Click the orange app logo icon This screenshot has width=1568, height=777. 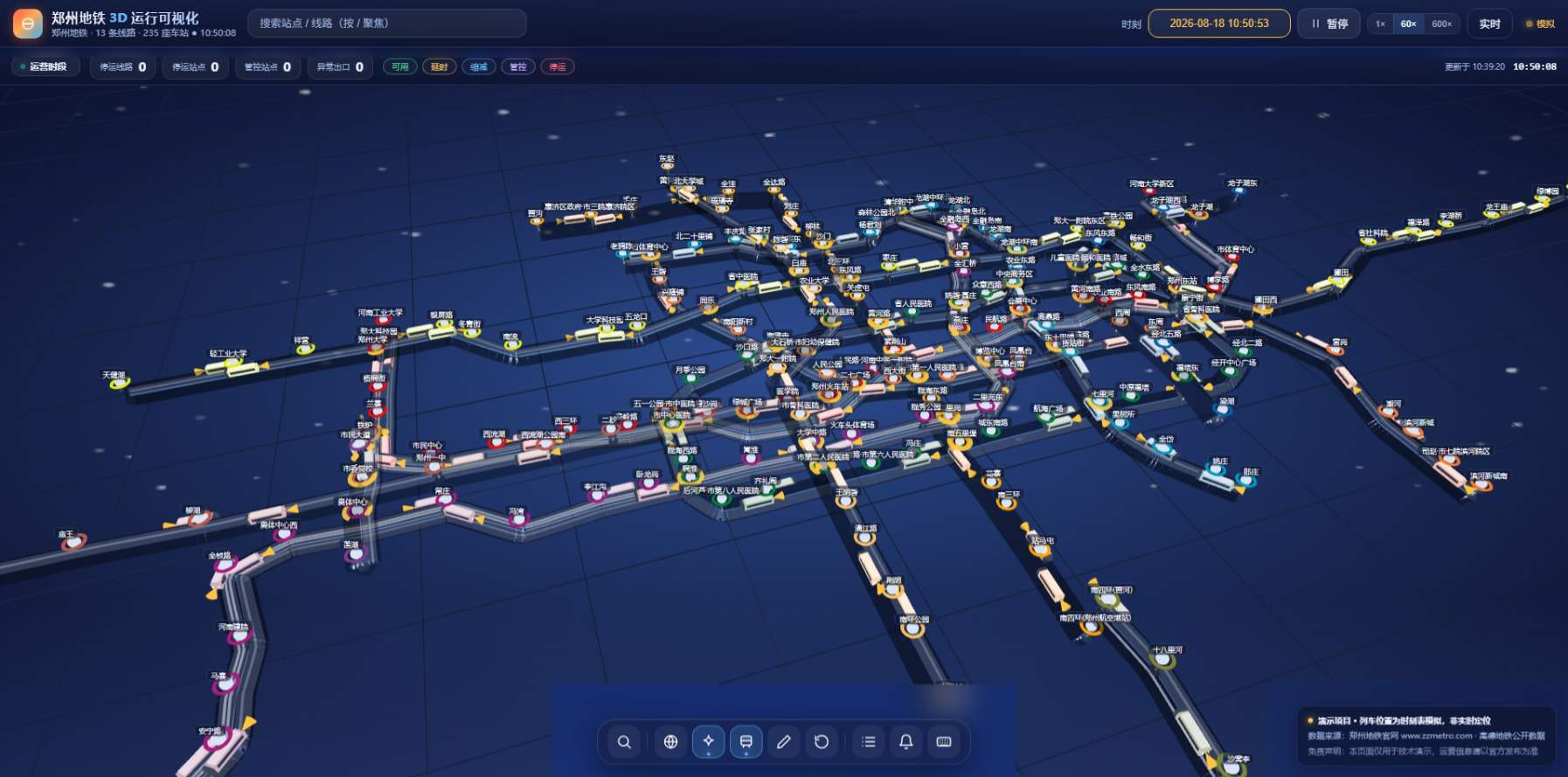pos(28,24)
